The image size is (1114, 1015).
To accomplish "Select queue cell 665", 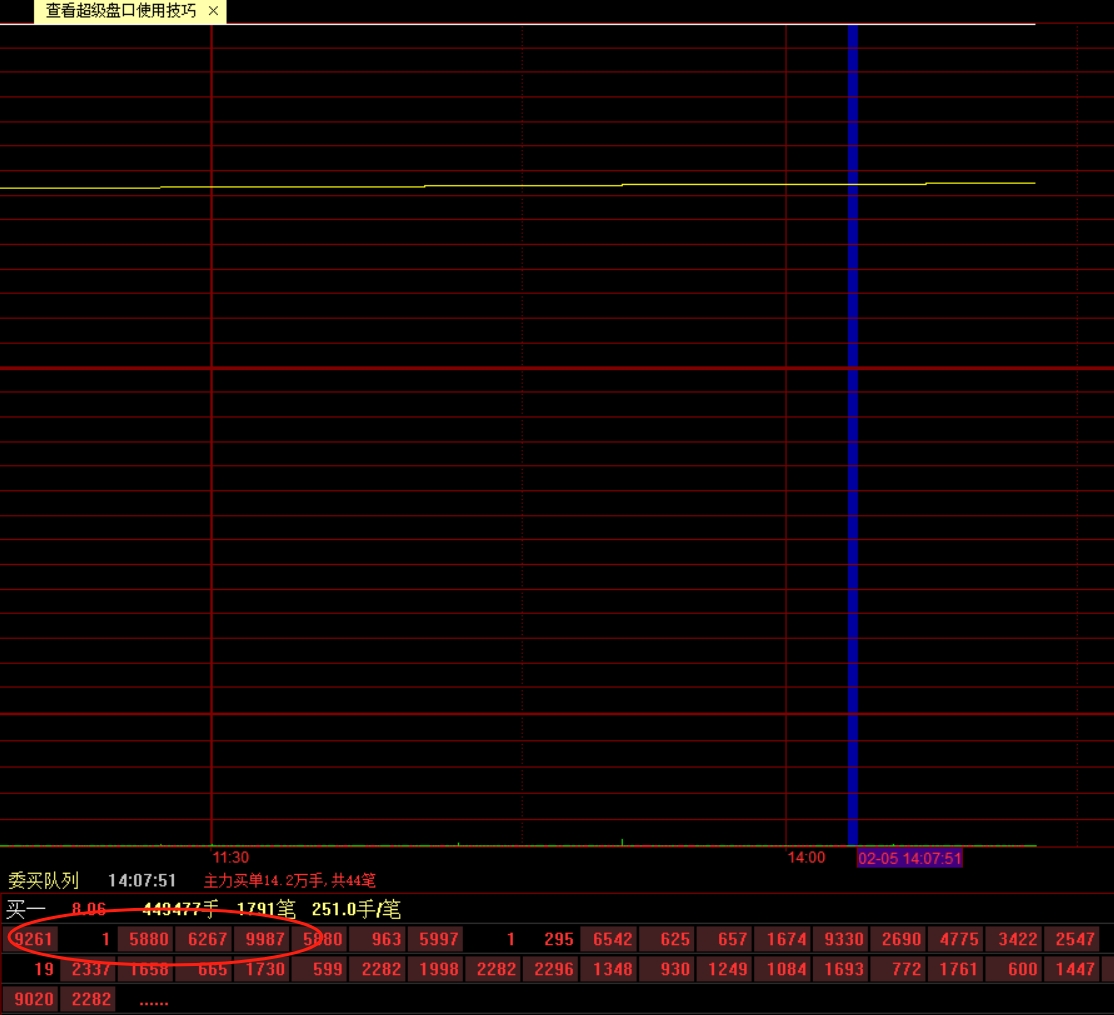I will 204,969.
